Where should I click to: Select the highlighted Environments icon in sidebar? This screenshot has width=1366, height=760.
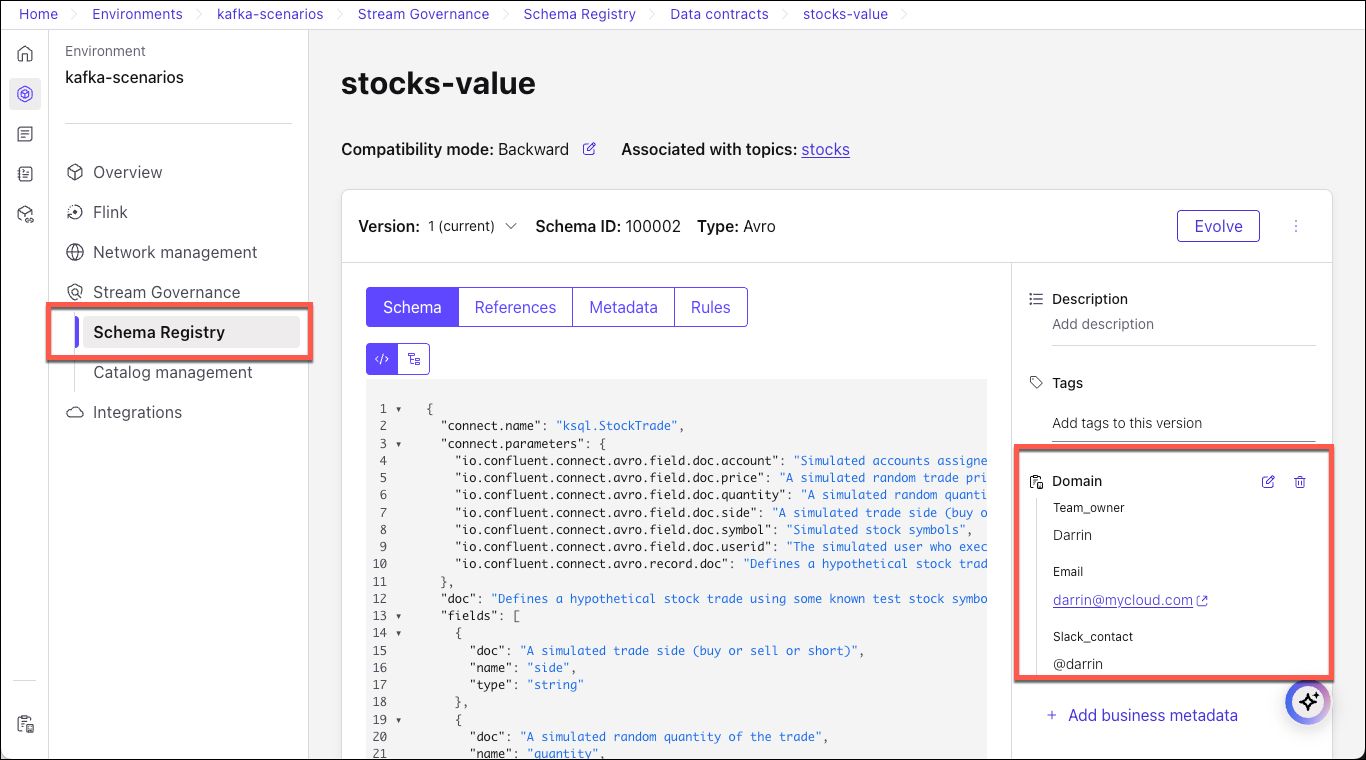pos(24,93)
